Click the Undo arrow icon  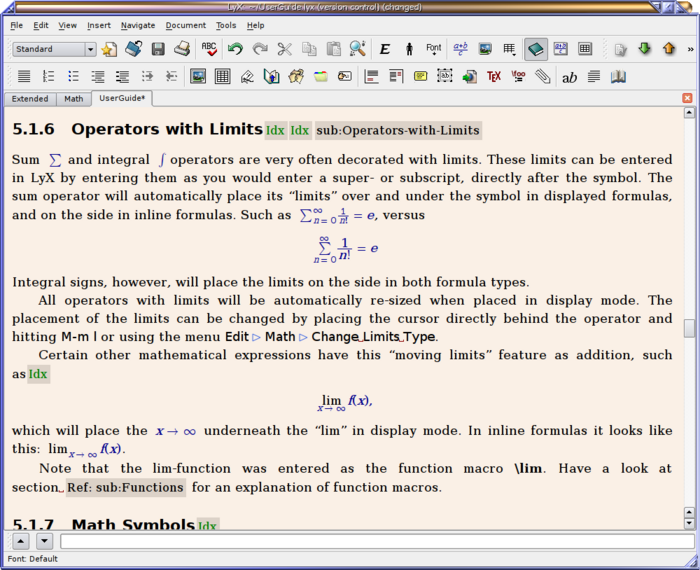pos(235,48)
